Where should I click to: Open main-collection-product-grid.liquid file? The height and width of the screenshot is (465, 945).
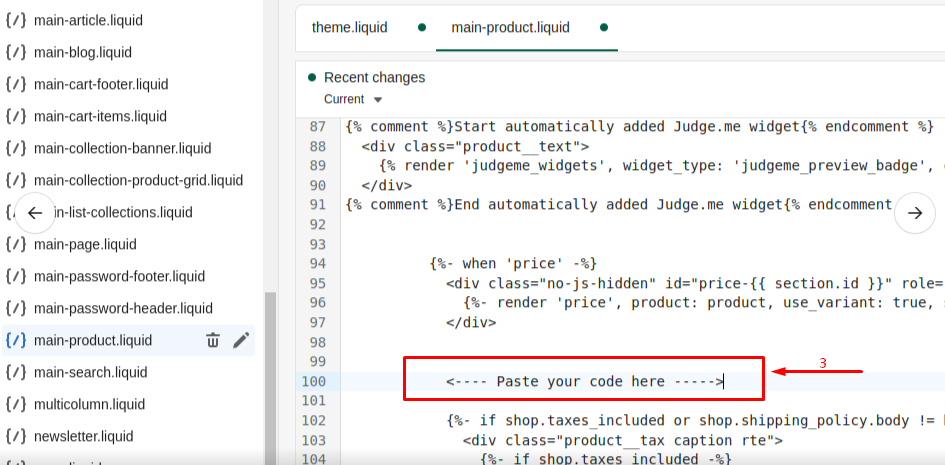tap(139, 180)
